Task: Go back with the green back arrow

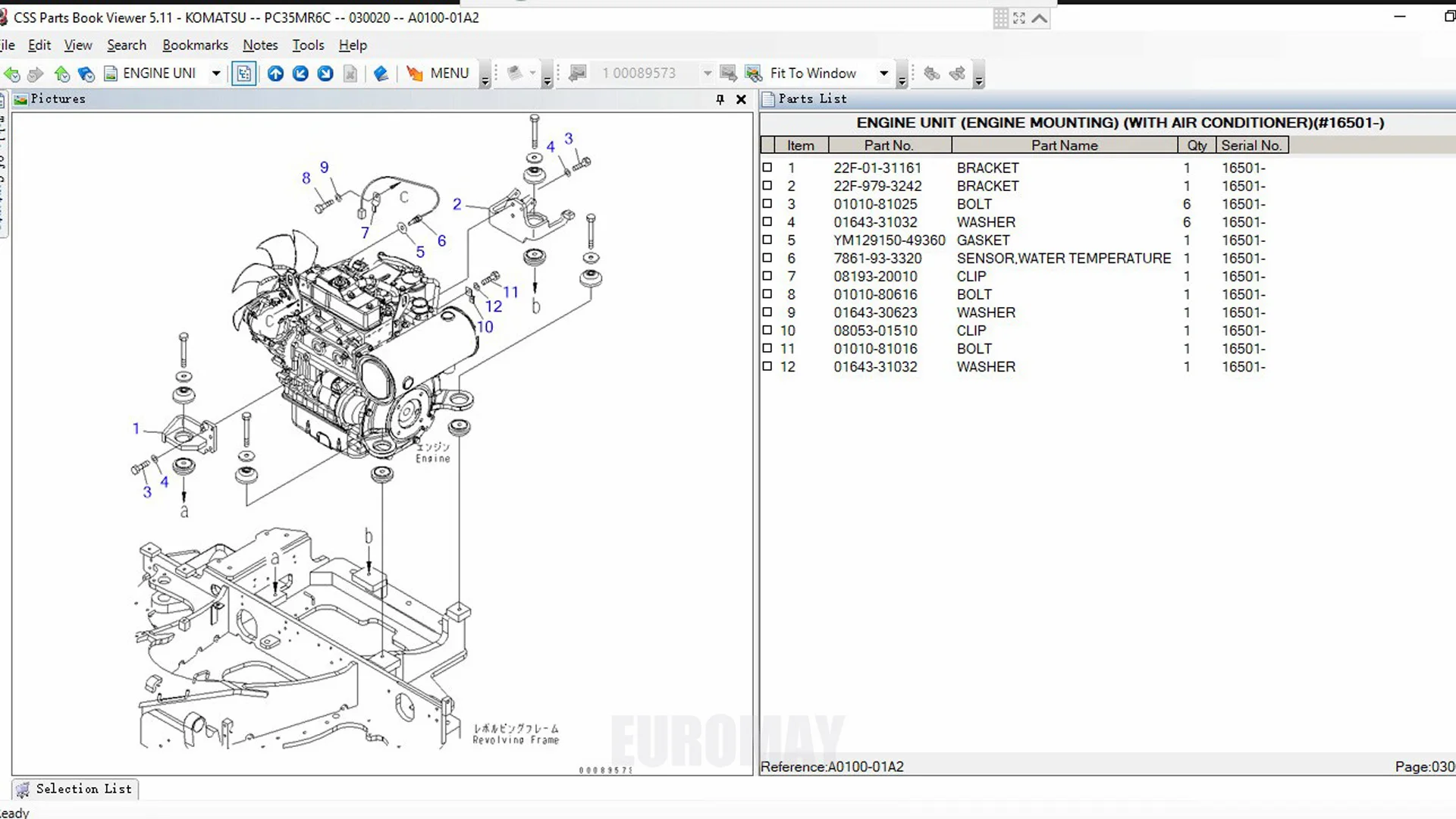Action: 11,74
